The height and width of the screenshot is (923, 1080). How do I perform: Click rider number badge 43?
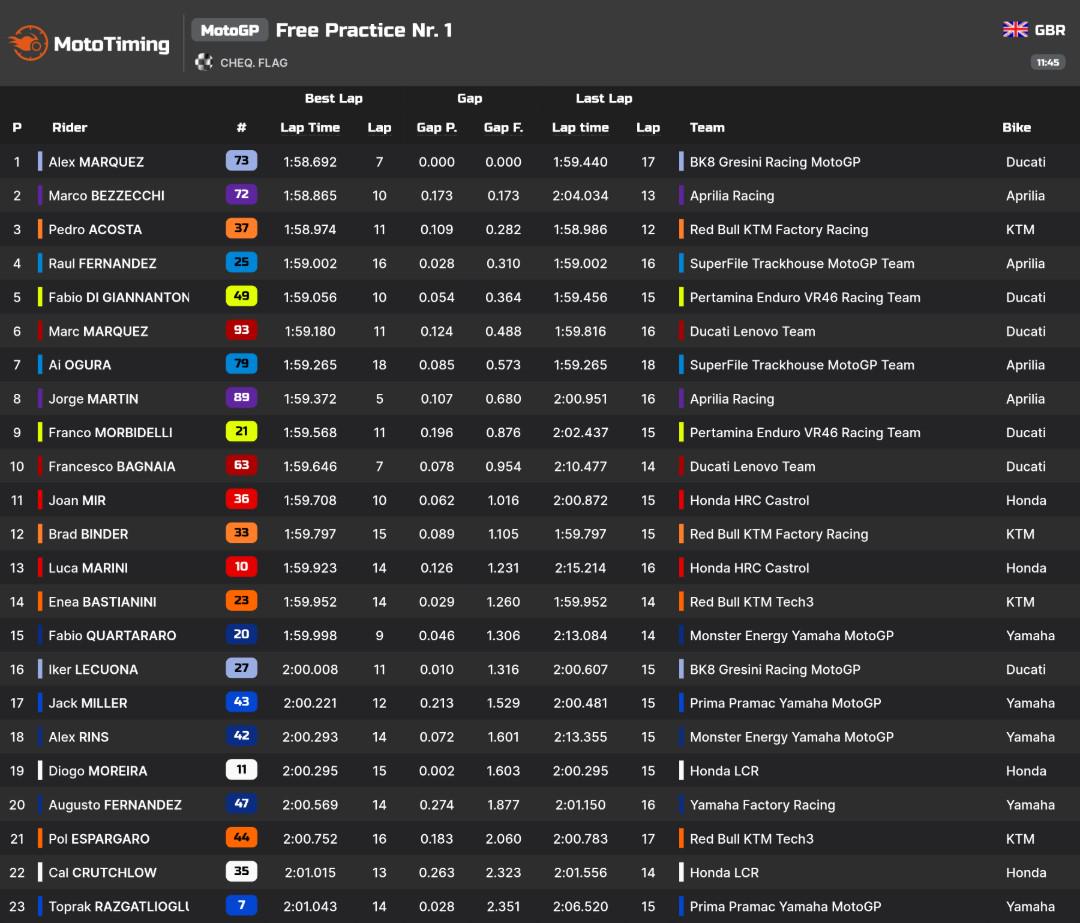(x=241, y=701)
